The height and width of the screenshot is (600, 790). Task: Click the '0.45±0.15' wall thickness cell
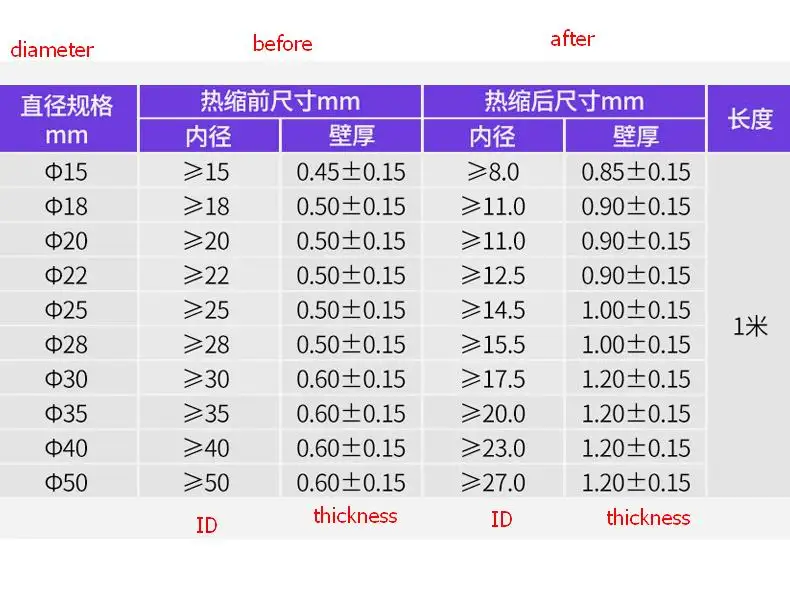tap(351, 172)
